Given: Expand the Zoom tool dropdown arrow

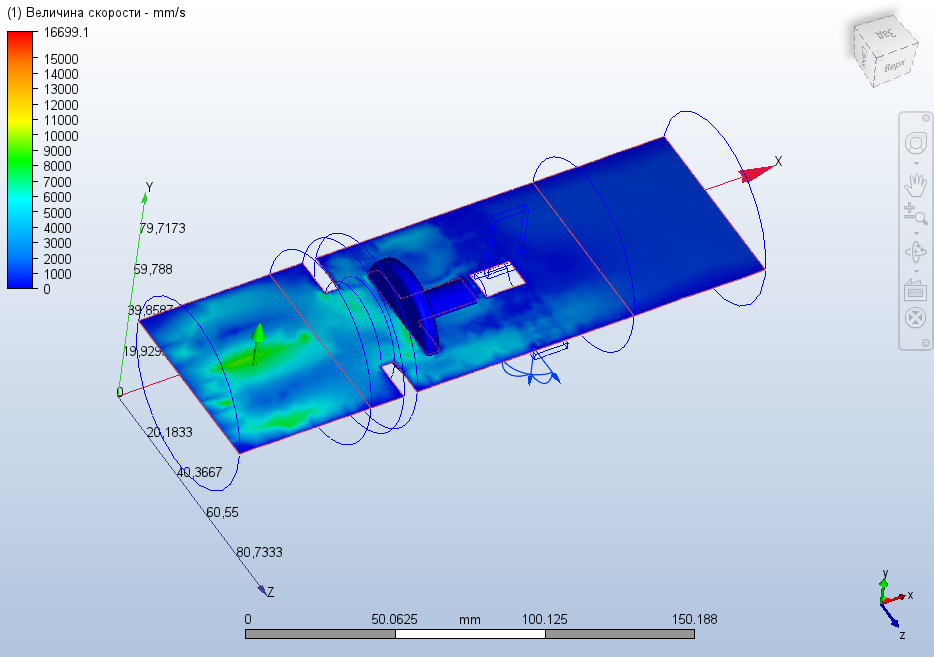Looking at the screenshot, I should click(x=916, y=233).
